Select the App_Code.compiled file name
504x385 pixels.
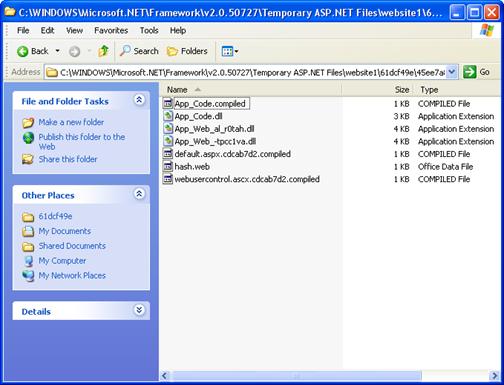tap(210, 104)
